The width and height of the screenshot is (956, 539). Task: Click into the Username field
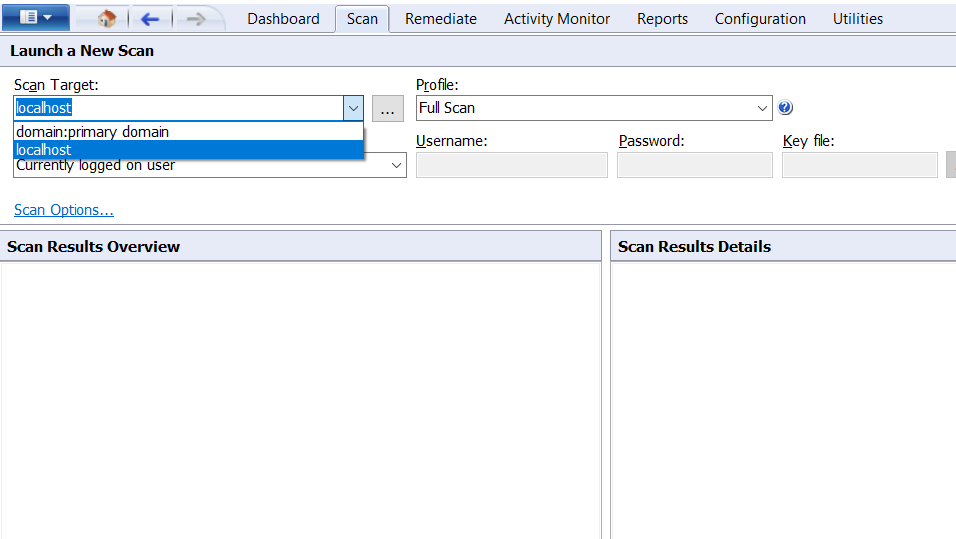pos(512,165)
